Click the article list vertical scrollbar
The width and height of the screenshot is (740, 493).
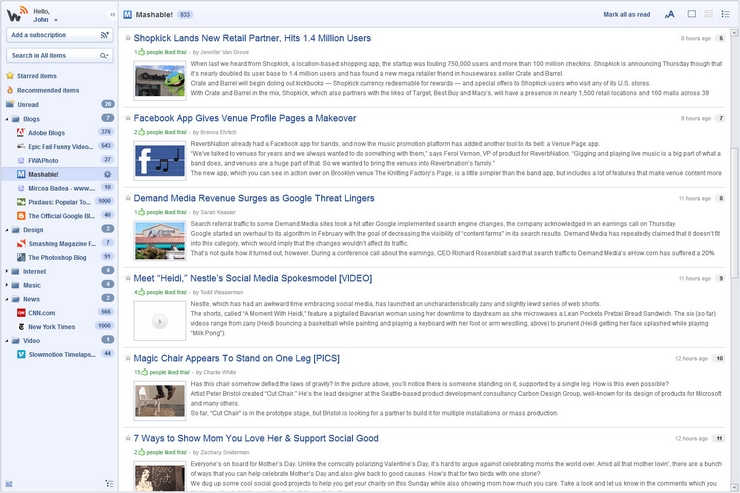click(x=734, y=200)
